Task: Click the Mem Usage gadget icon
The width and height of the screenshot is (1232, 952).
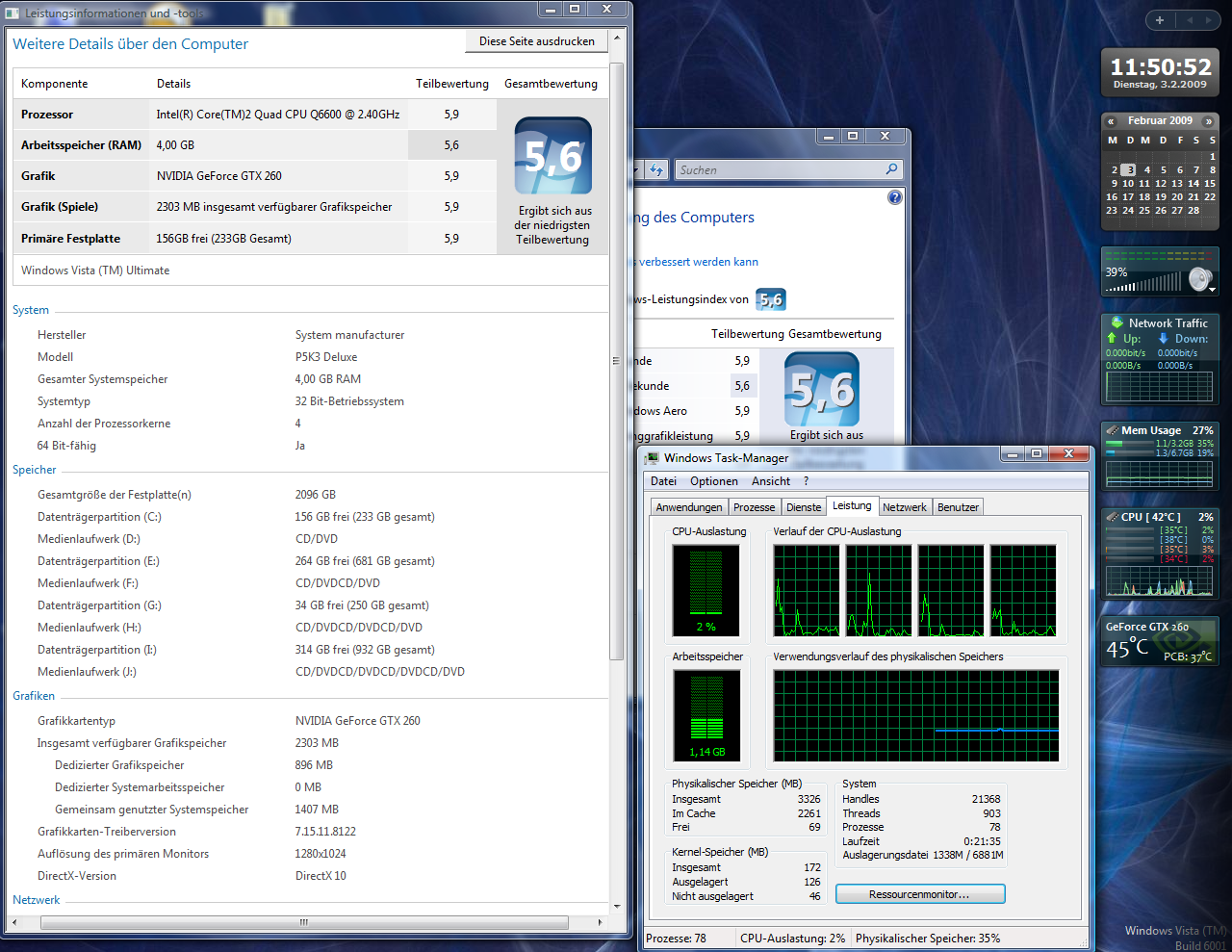Action: 1112,430
